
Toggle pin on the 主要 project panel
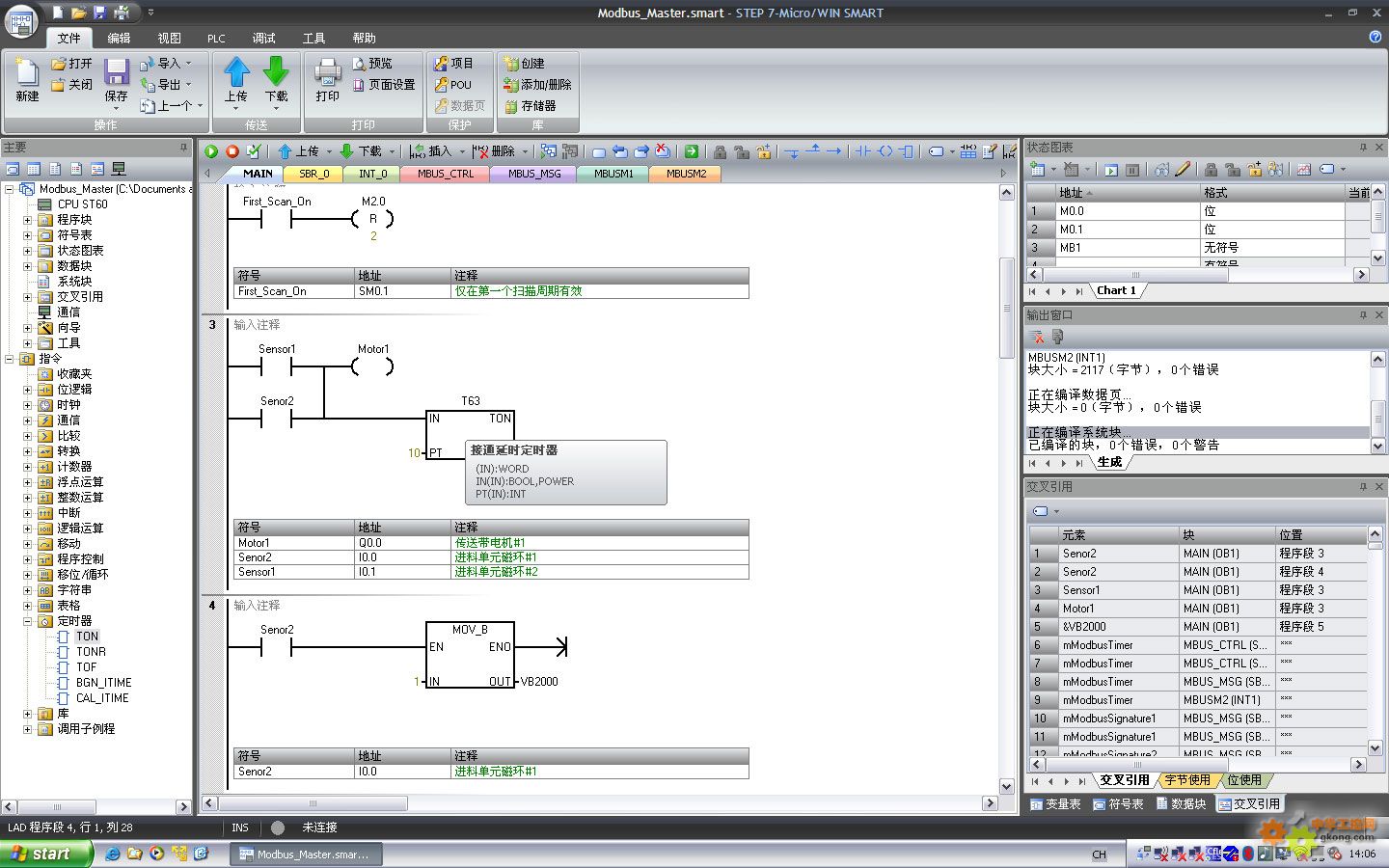pyautogui.click(x=183, y=148)
